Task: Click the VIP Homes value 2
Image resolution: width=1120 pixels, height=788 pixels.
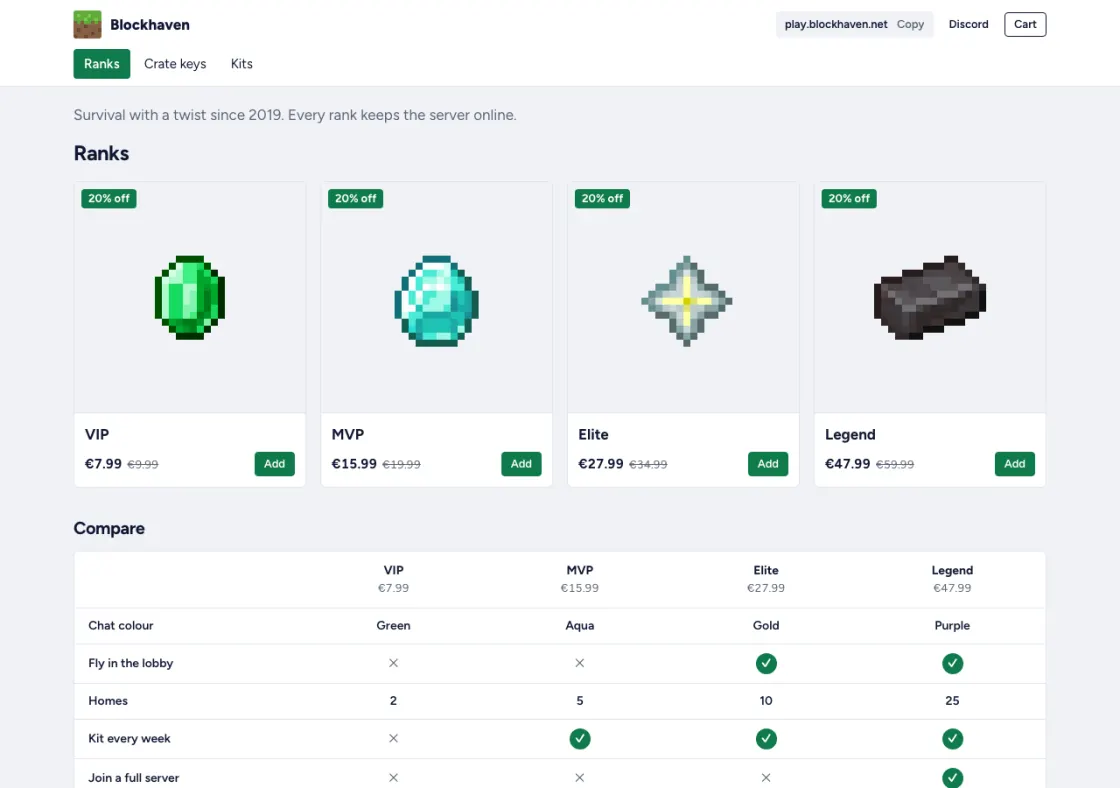Action: tap(394, 701)
